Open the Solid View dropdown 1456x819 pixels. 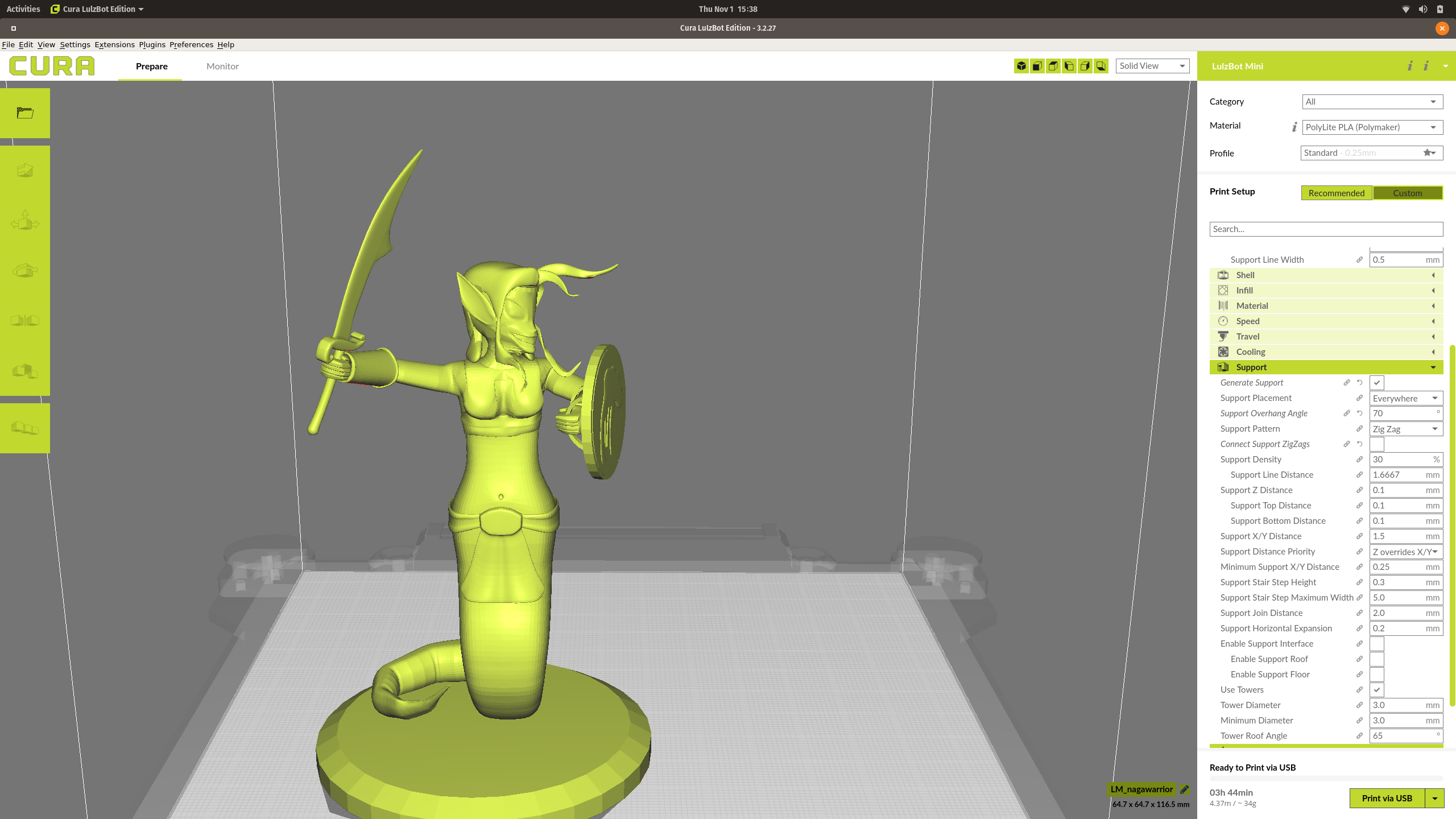pos(1152,66)
